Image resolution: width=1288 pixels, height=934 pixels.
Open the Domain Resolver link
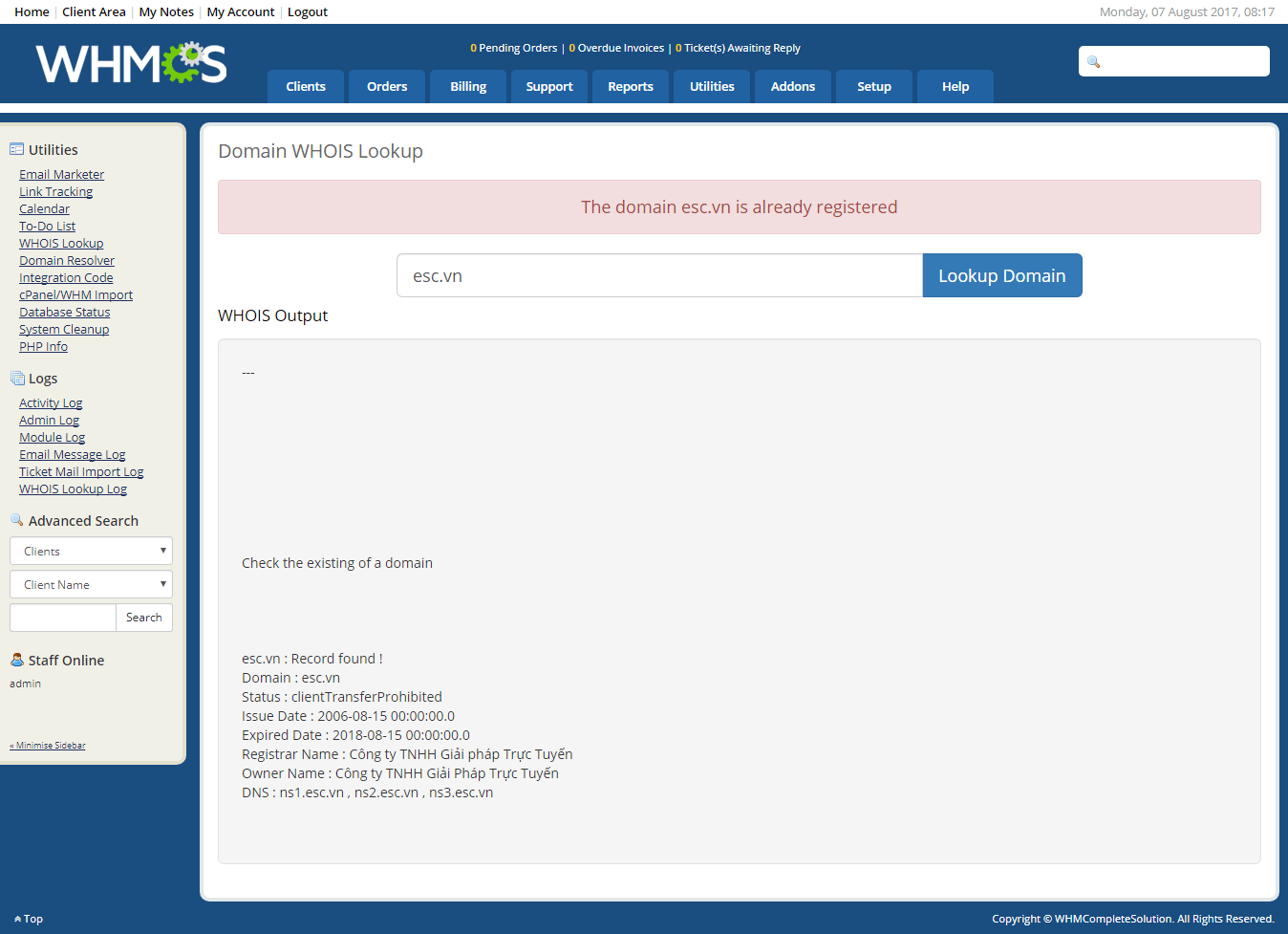67,260
